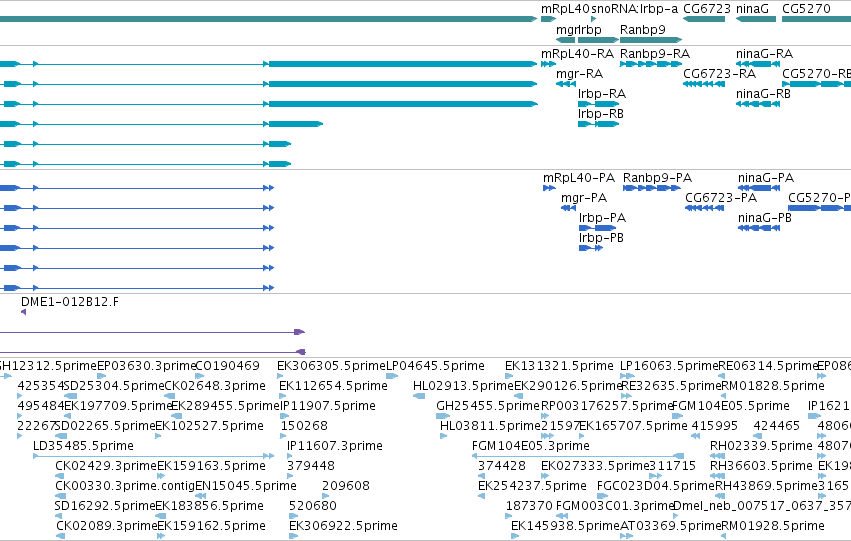
Task: Select the EK027333.5prime EST
Action: [x=544, y=476]
